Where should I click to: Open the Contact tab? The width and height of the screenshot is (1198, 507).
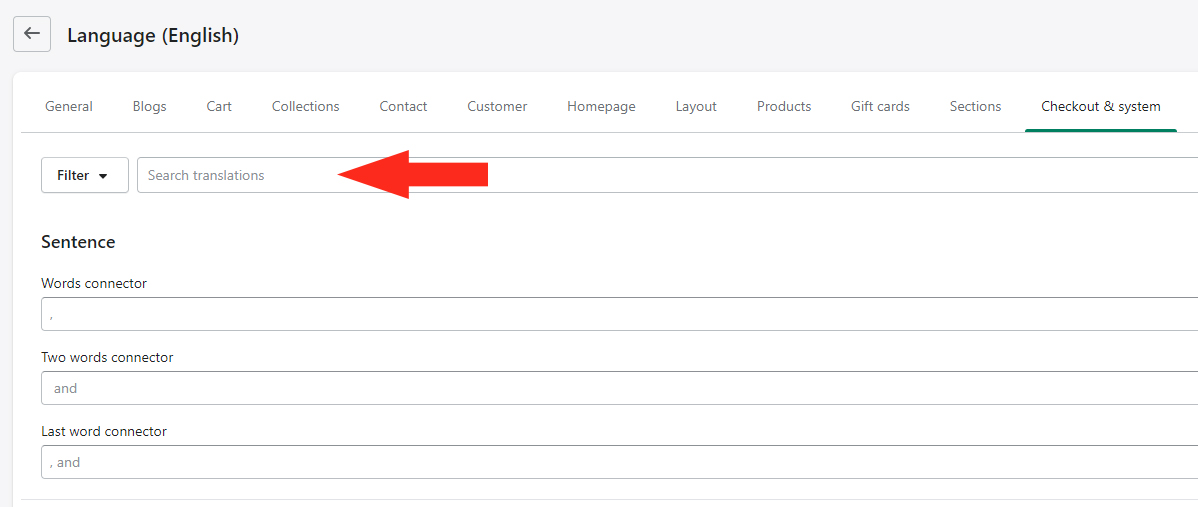click(403, 106)
